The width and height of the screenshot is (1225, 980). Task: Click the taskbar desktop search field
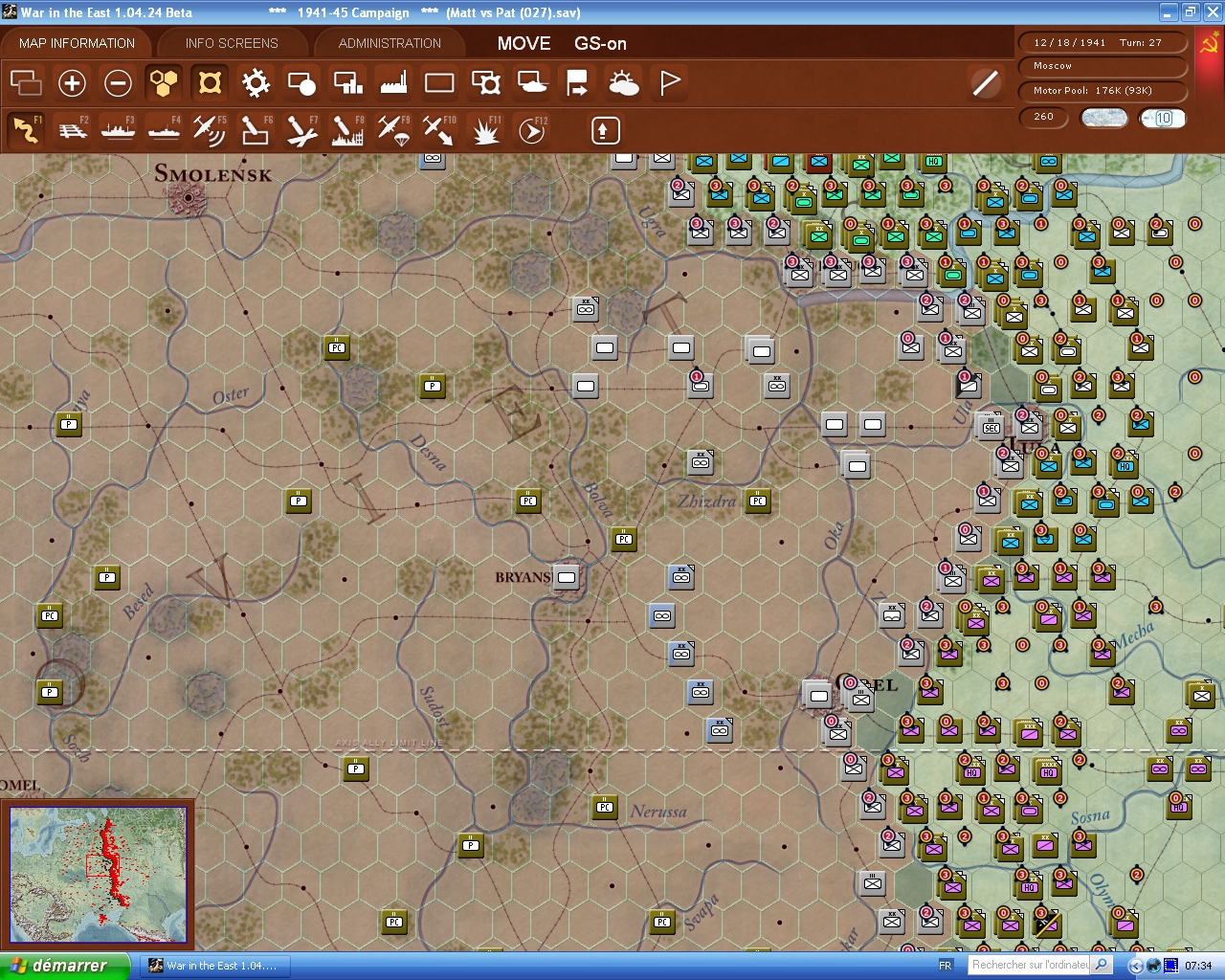[x=1030, y=965]
